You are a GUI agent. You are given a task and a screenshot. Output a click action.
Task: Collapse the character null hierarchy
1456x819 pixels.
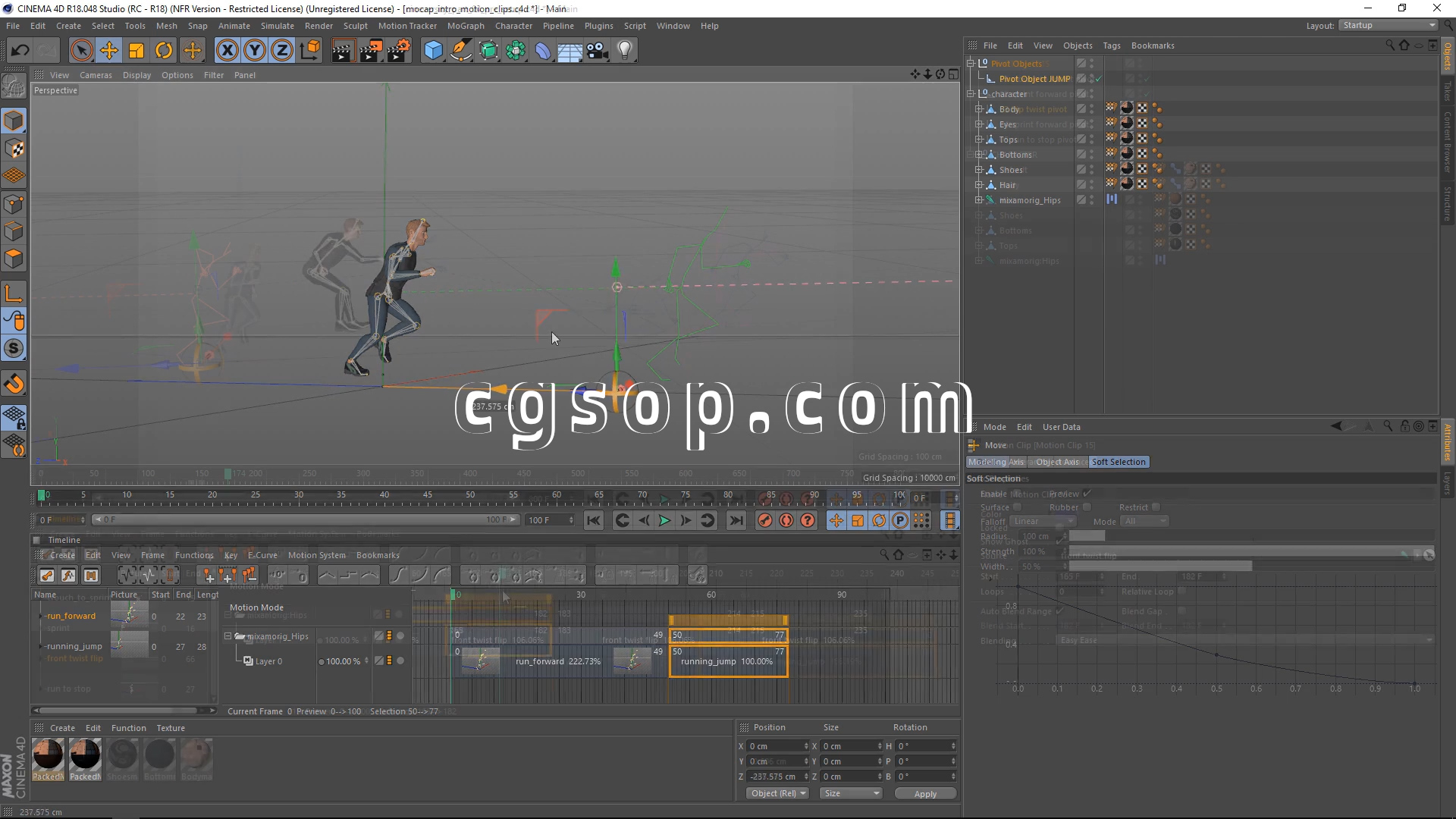[x=971, y=94]
